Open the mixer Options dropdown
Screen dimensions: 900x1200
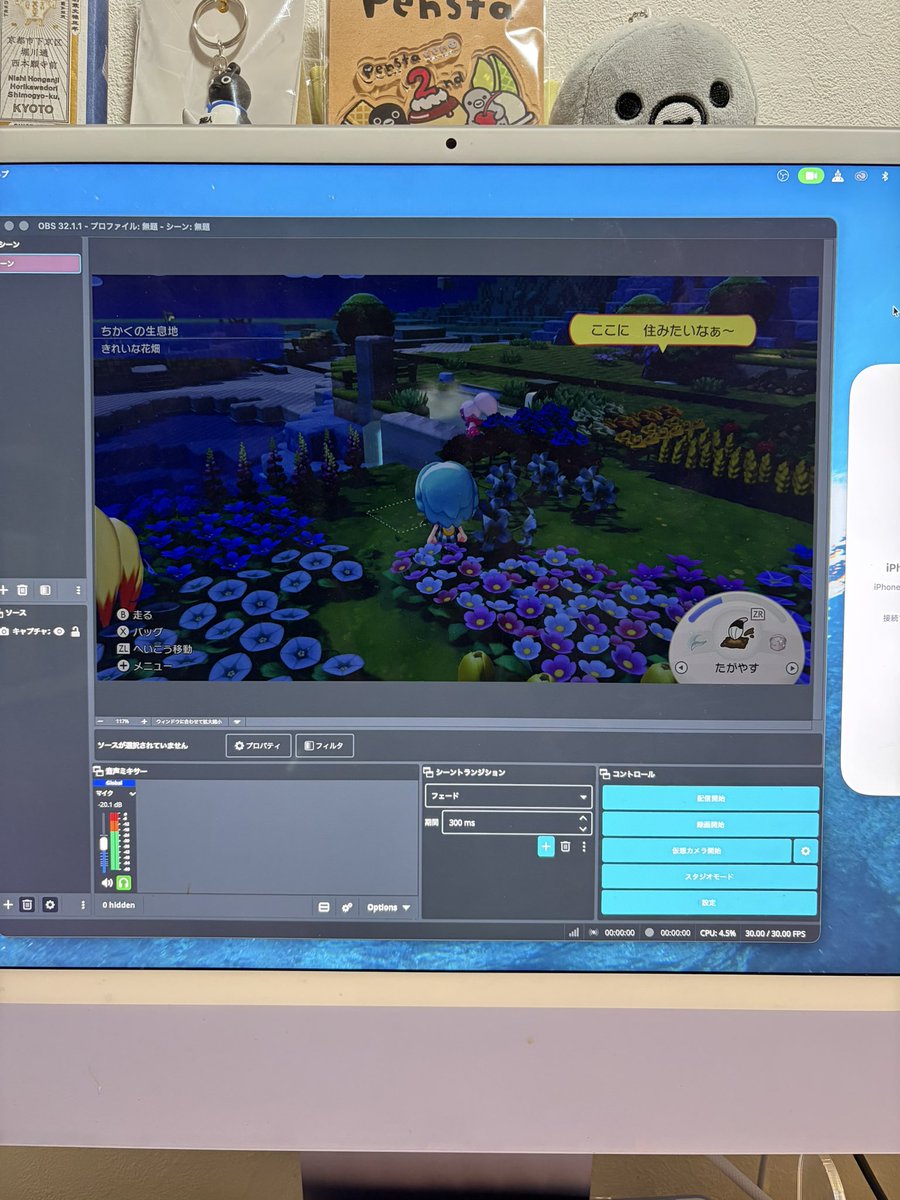click(388, 907)
